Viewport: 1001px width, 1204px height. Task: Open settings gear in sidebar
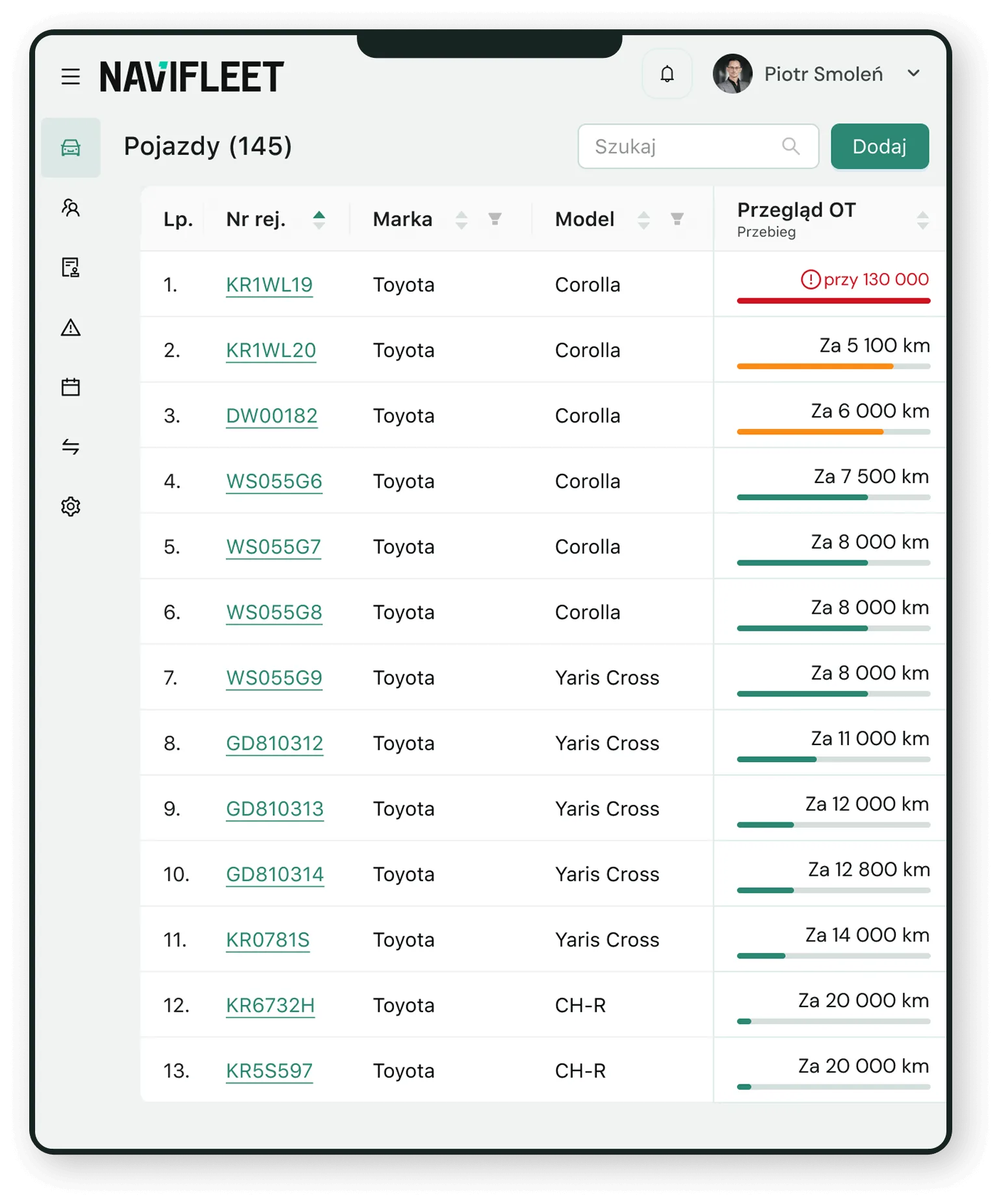tap(71, 506)
